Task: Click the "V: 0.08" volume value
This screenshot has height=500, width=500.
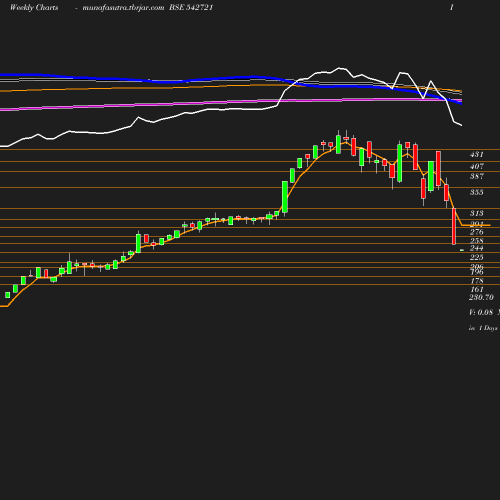Action: (x=481, y=312)
